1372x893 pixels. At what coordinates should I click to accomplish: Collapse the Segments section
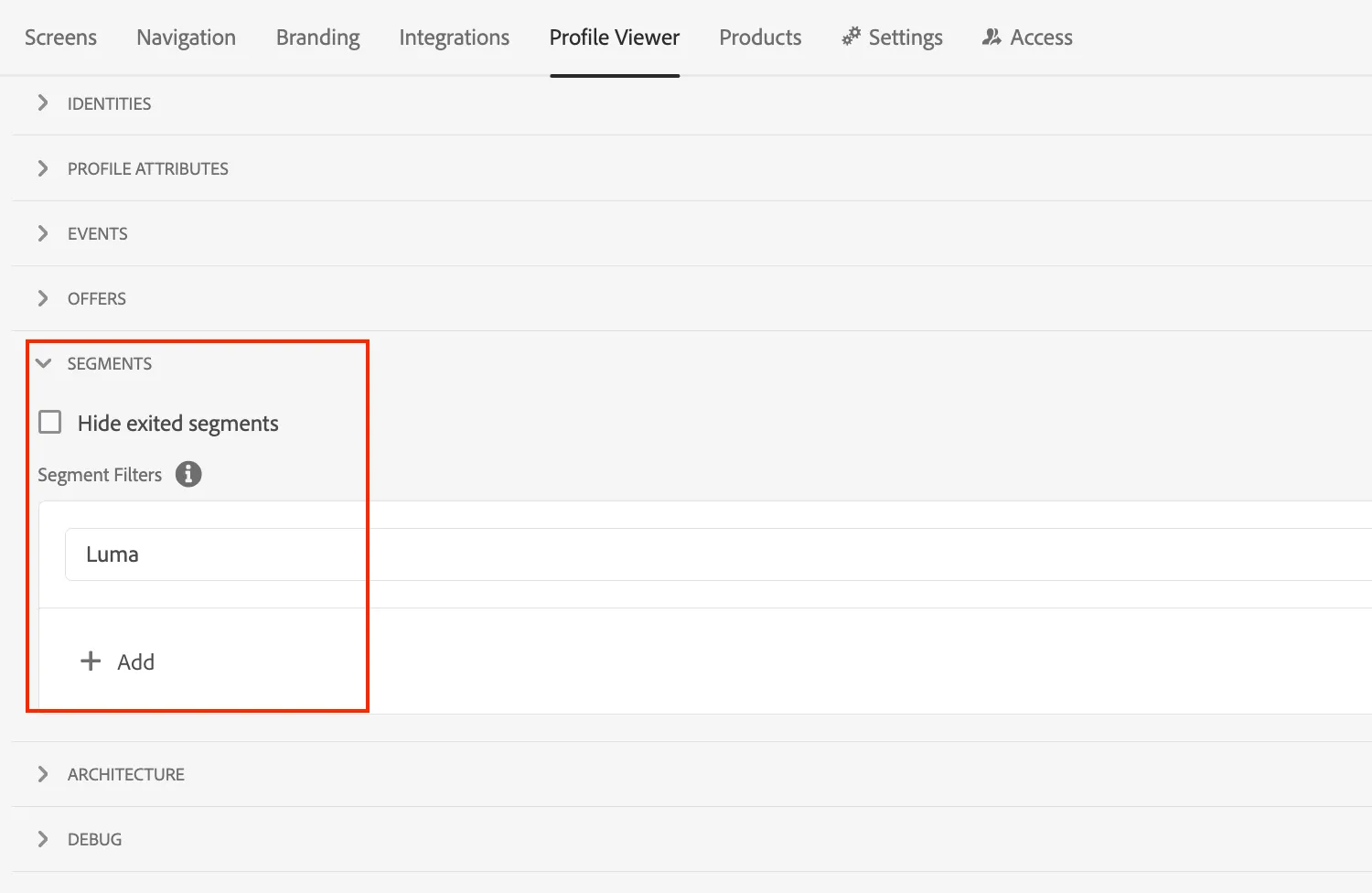tap(43, 363)
